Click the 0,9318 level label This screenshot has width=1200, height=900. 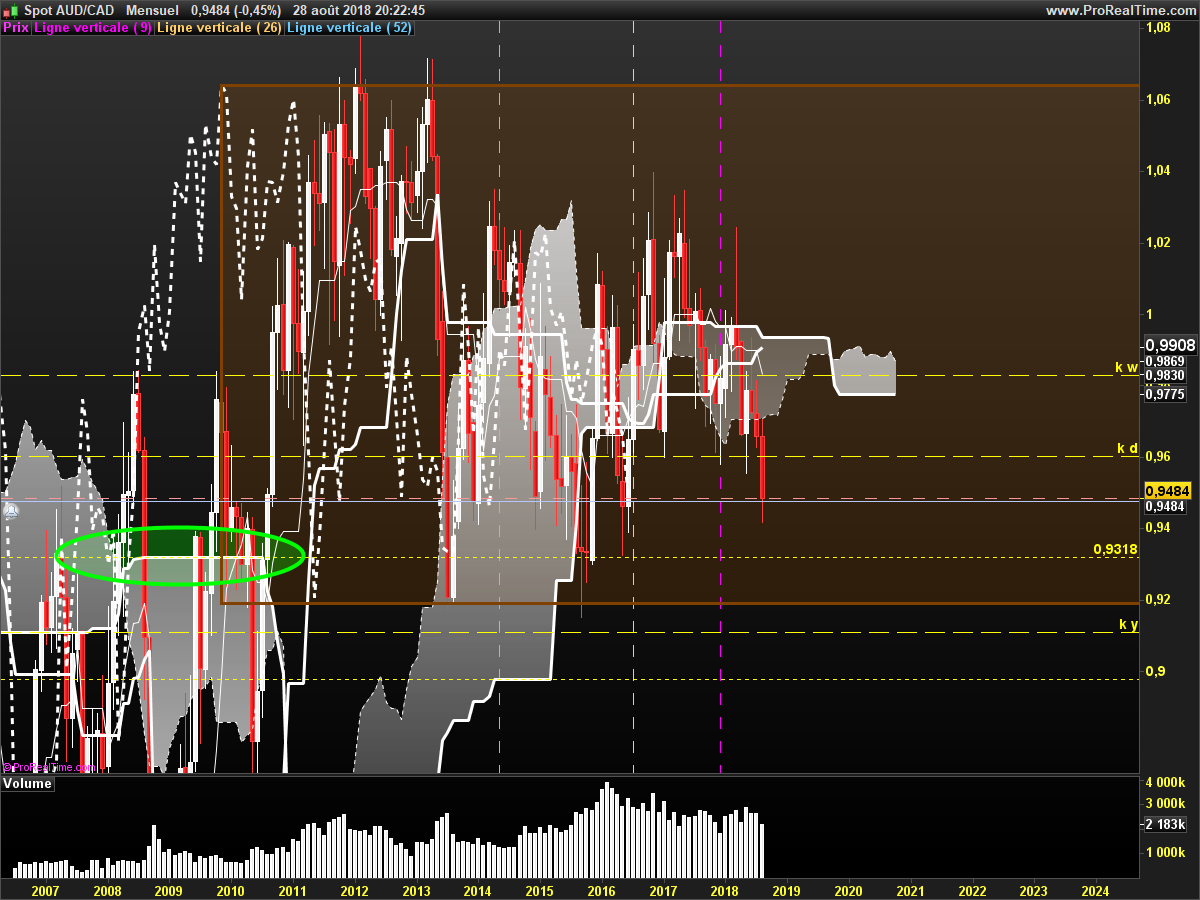click(1115, 549)
